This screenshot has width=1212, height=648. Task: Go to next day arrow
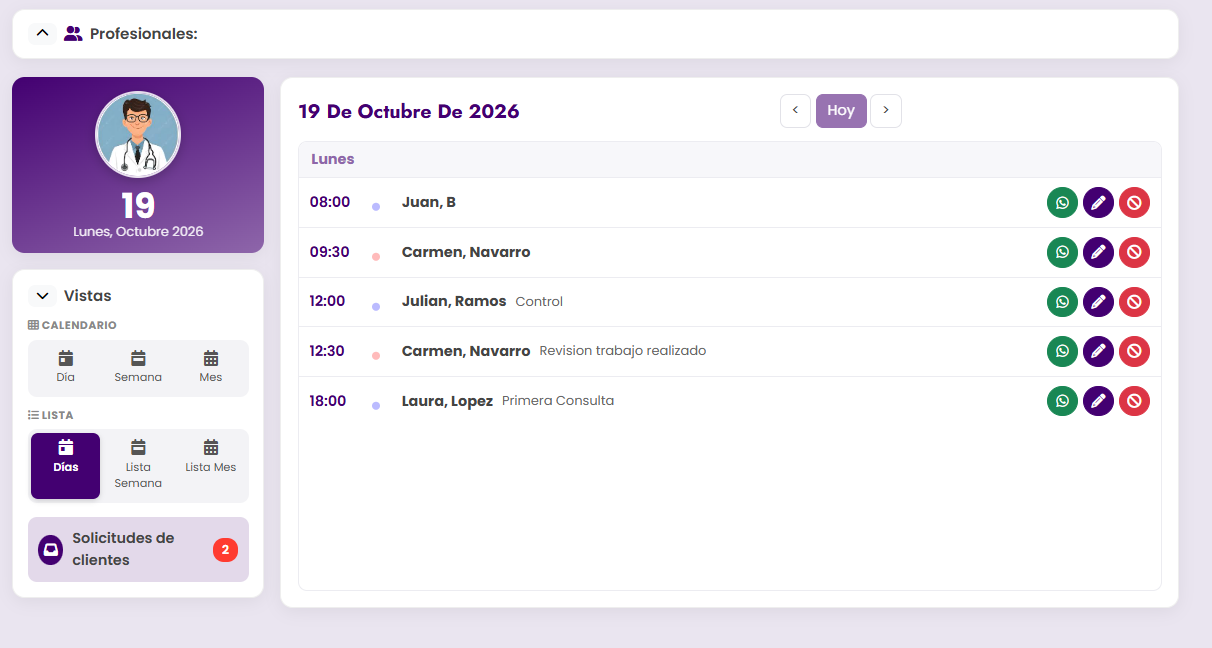(x=886, y=111)
